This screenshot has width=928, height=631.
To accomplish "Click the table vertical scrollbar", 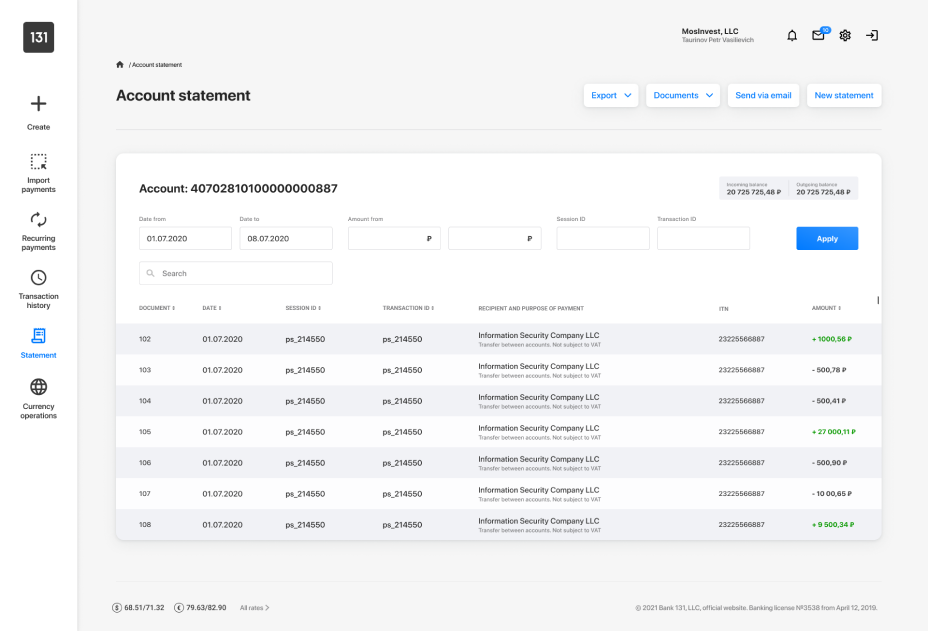I will tap(878, 301).
